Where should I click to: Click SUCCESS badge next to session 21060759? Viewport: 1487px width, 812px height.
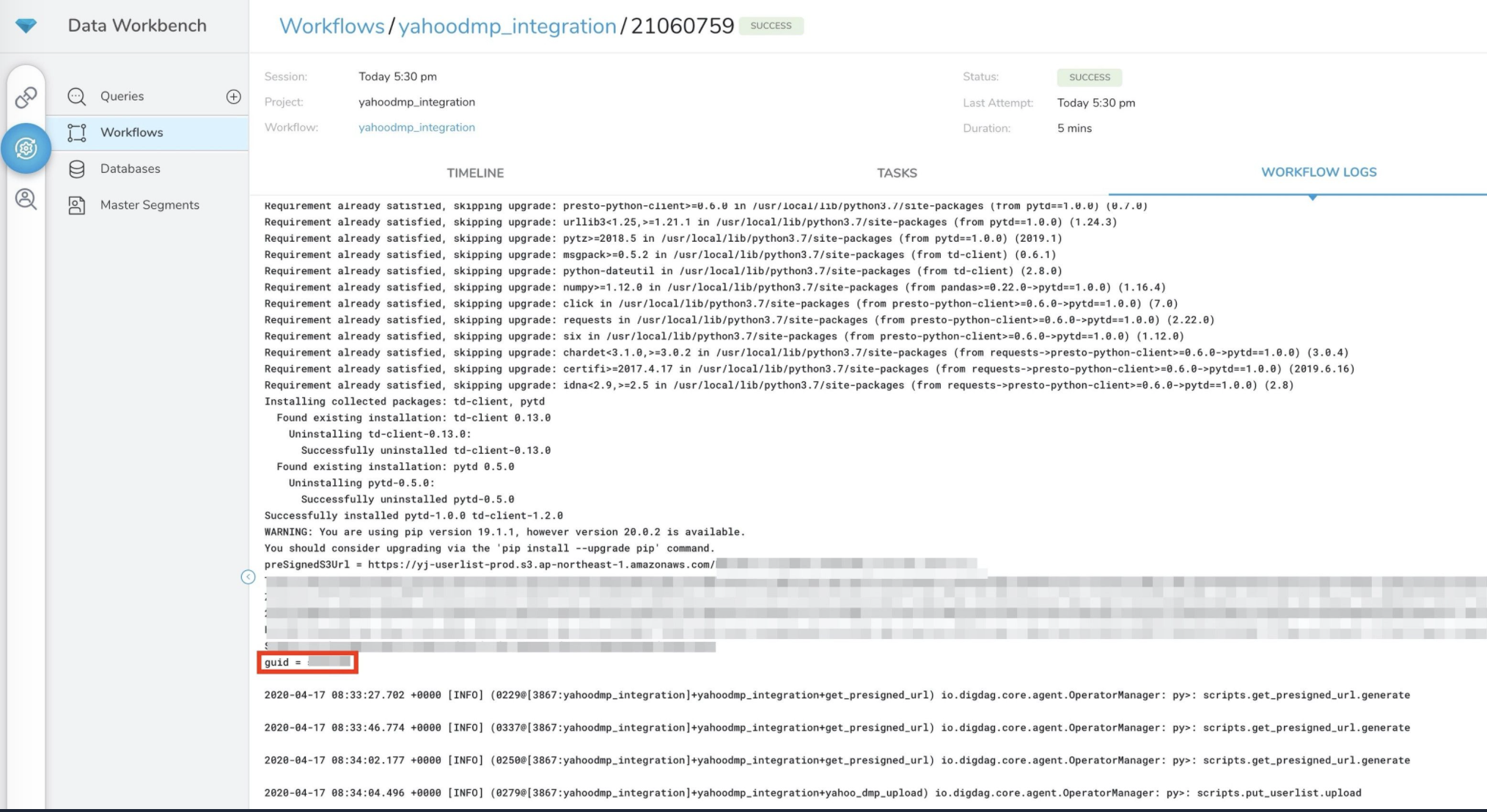tap(771, 26)
